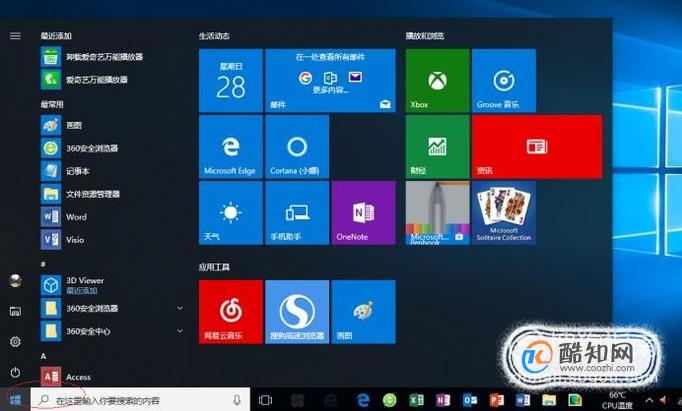The height and width of the screenshot is (411, 682).
Task: Focus the taskbar search box
Action: pos(140,400)
